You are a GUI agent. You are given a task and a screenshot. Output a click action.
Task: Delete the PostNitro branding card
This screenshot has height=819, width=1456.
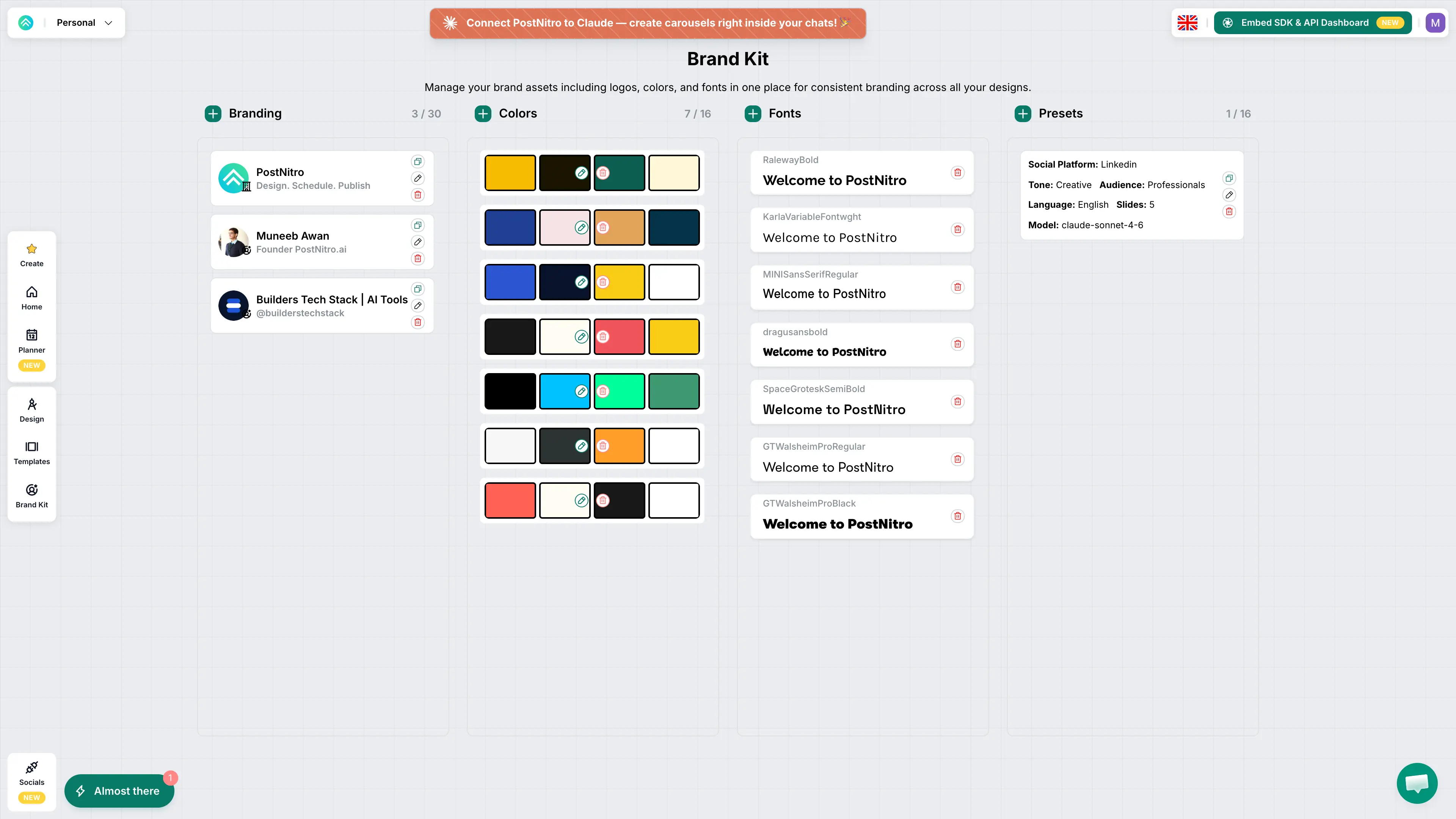pyautogui.click(x=418, y=195)
